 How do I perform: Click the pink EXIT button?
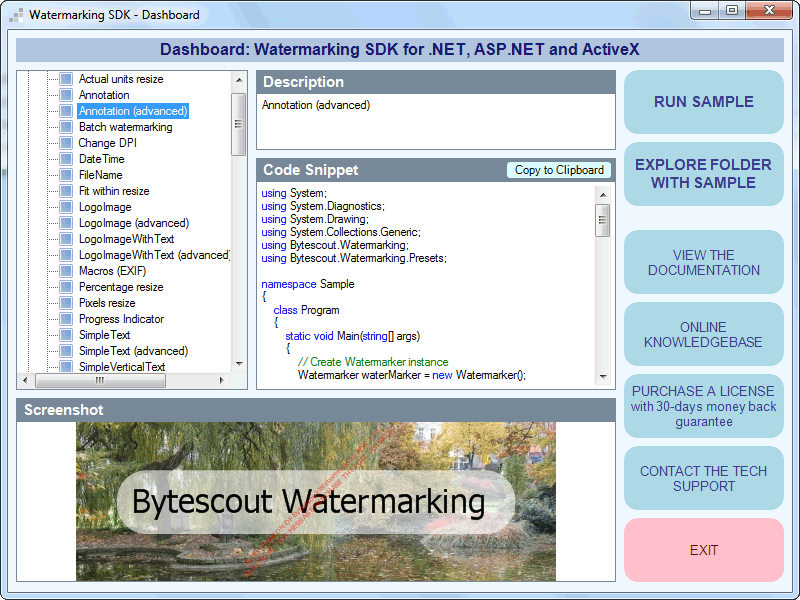pos(704,550)
